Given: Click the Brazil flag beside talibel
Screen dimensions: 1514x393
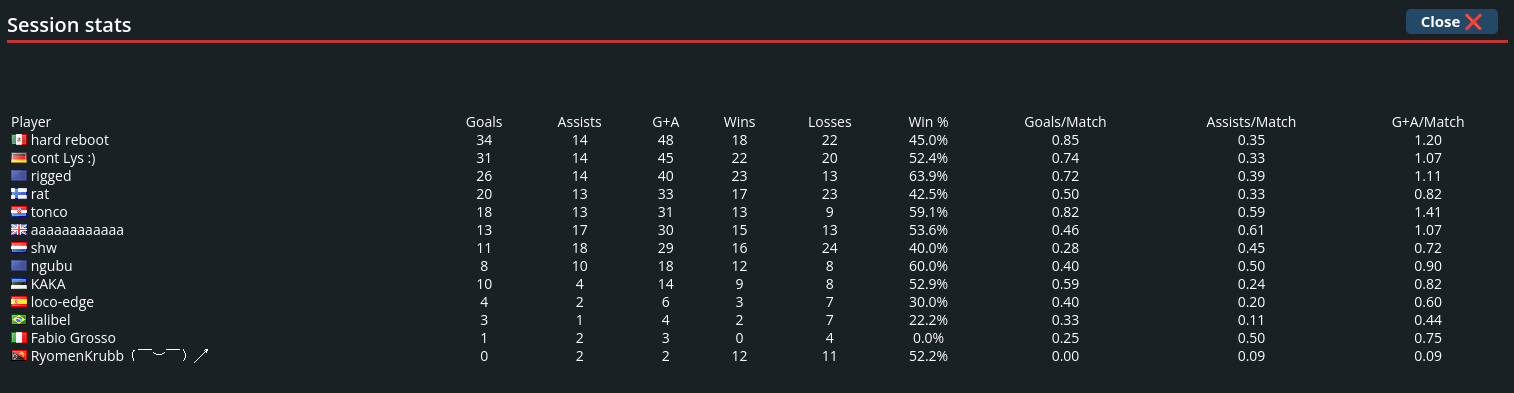Looking at the screenshot, I should pyautogui.click(x=19, y=320).
